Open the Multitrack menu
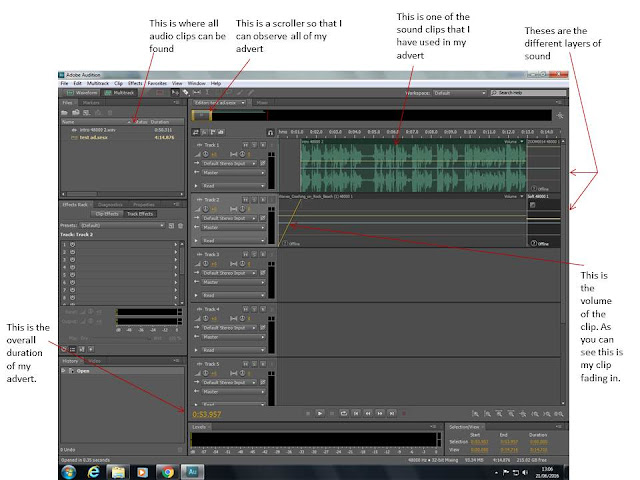The width and height of the screenshot is (640, 480). click(x=98, y=83)
